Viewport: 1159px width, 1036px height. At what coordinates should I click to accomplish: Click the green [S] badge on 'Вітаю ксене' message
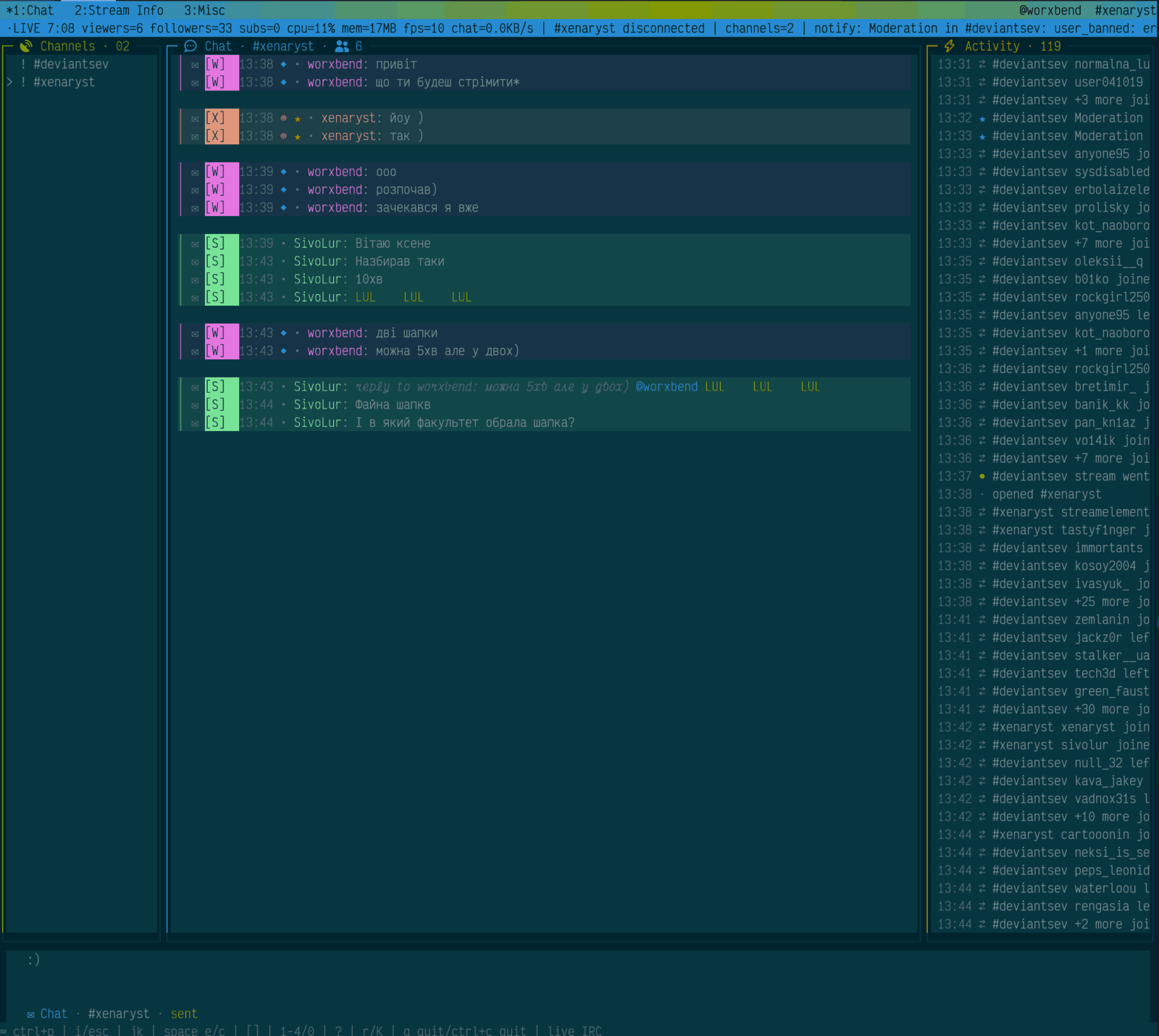(x=221, y=243)
